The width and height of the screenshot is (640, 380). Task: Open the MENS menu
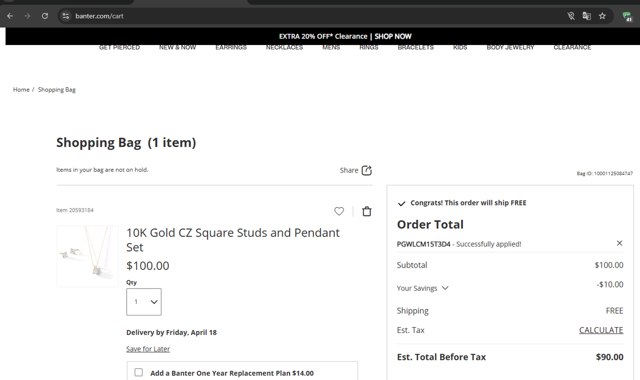[331, 47]
